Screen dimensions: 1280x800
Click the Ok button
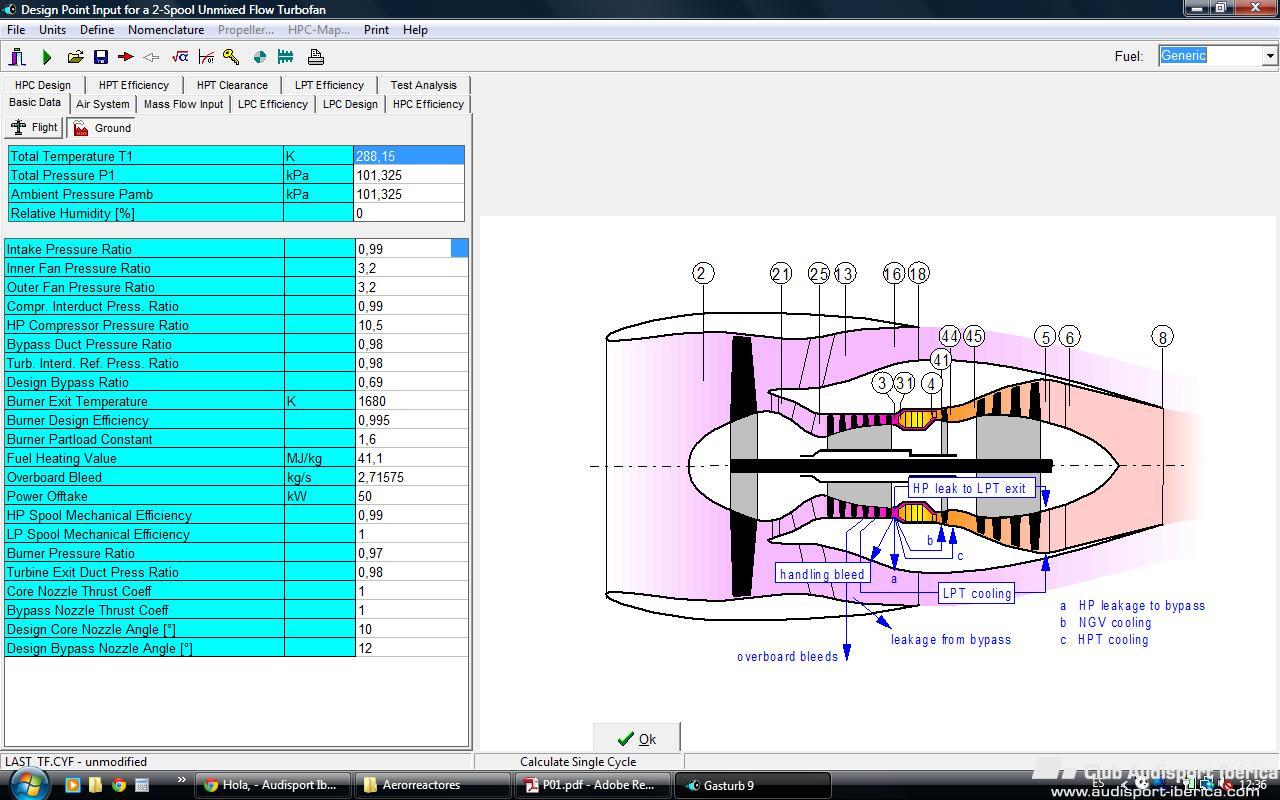pos(636,739)
